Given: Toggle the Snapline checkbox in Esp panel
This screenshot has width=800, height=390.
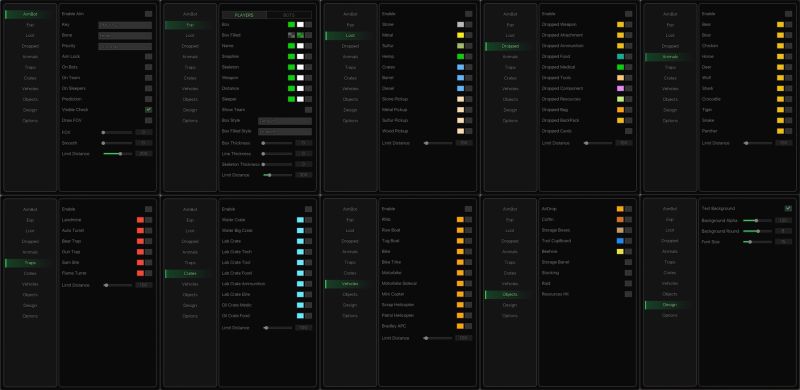Looking at the screenshot, I should (x=308, y=57).
